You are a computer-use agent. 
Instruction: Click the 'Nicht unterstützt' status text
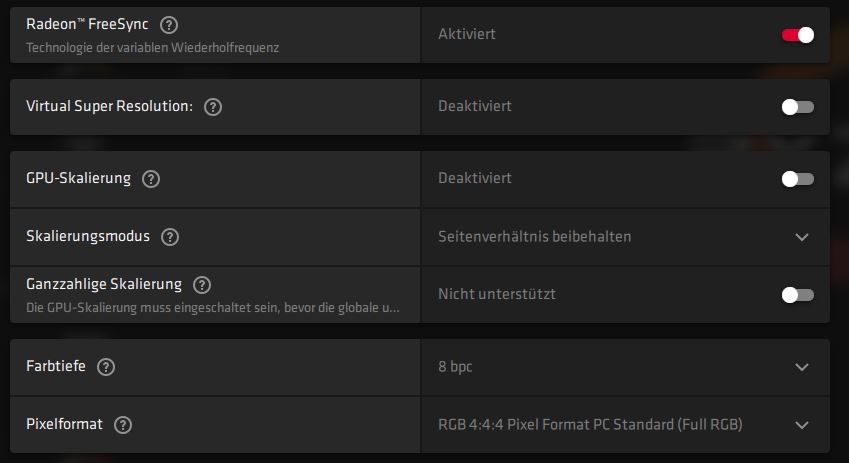(496, 295)
